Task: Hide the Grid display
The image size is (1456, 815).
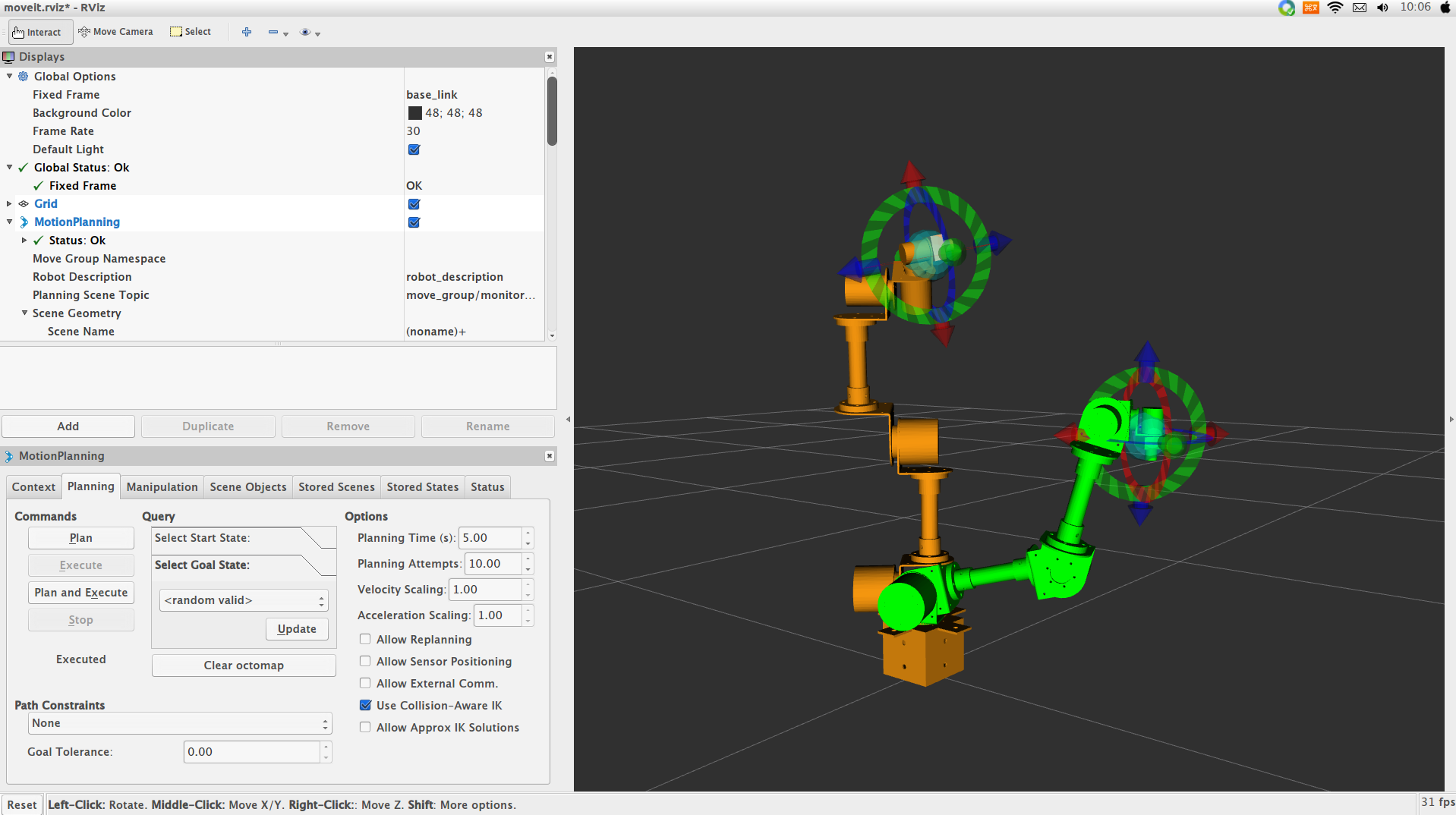Action: point(414,203)
